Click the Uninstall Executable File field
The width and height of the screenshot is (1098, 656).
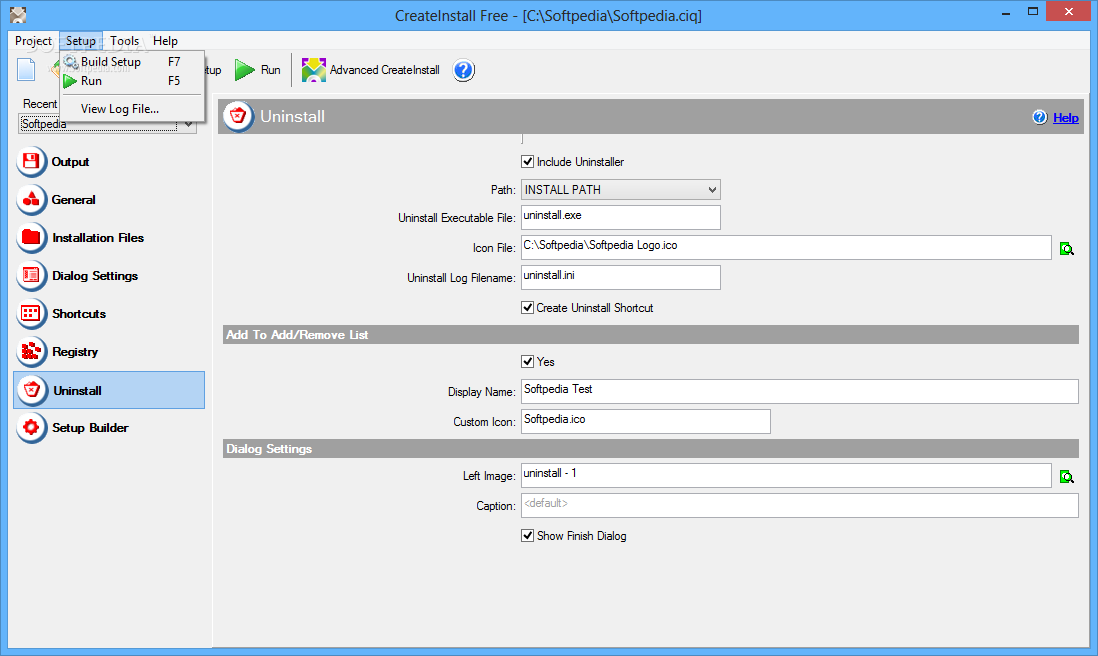point(620,217)
